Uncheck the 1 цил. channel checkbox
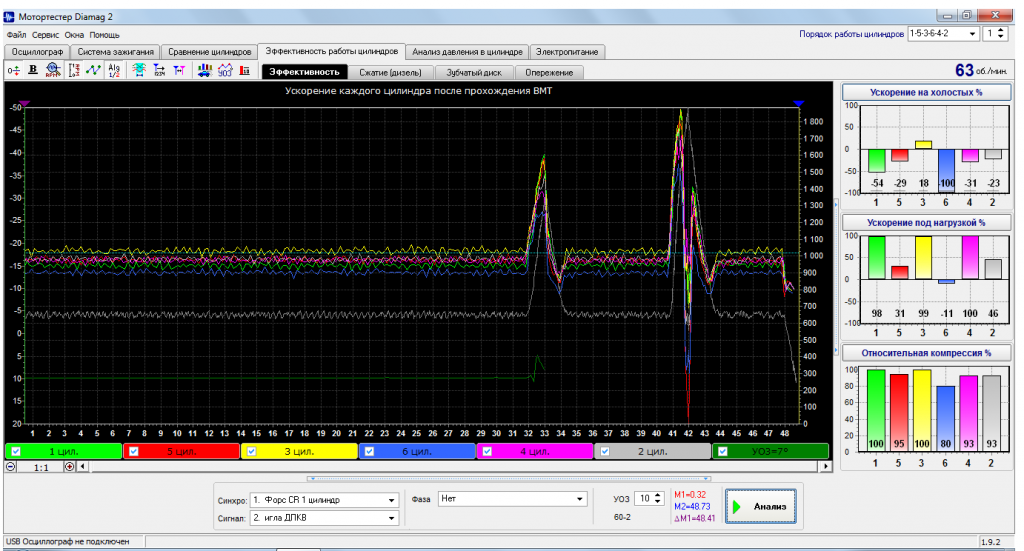This screenshot has height=551, width=1024. [16, 451]
